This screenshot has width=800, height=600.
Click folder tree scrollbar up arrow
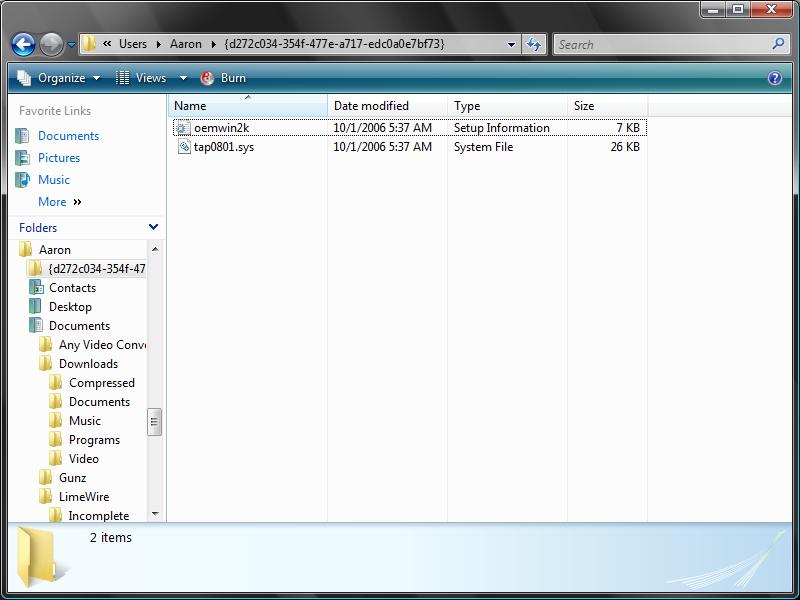155,249
